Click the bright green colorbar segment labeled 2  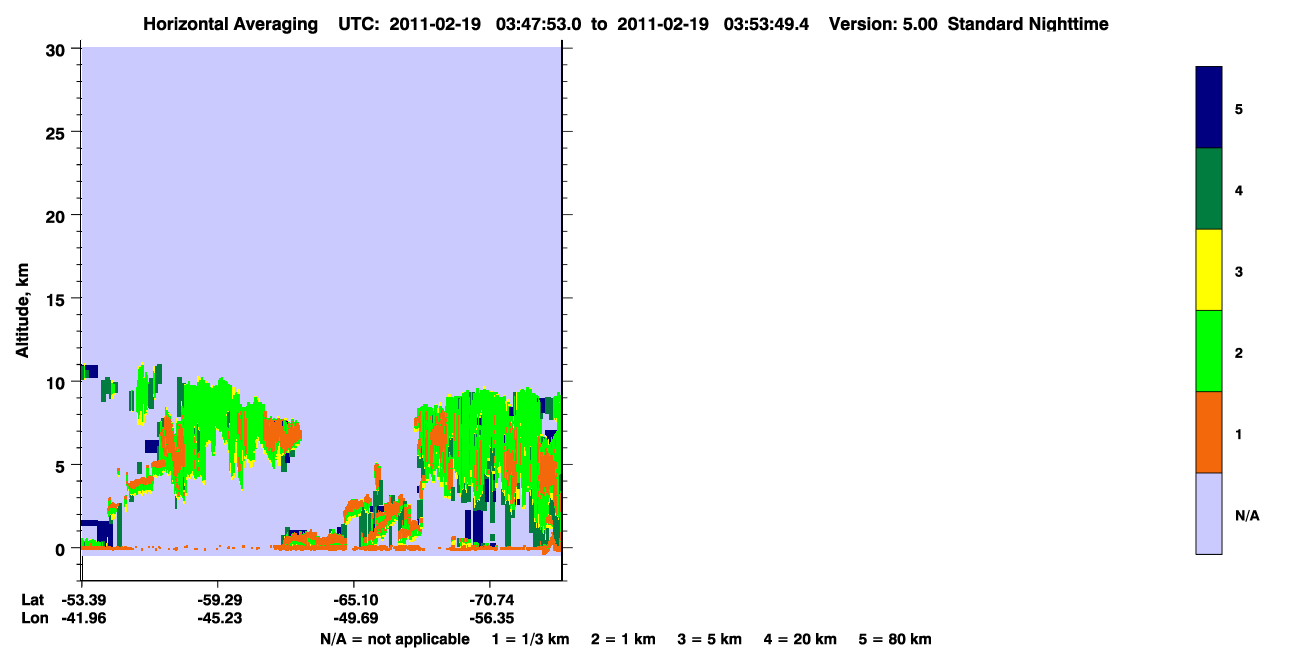tap(1209, 351)
